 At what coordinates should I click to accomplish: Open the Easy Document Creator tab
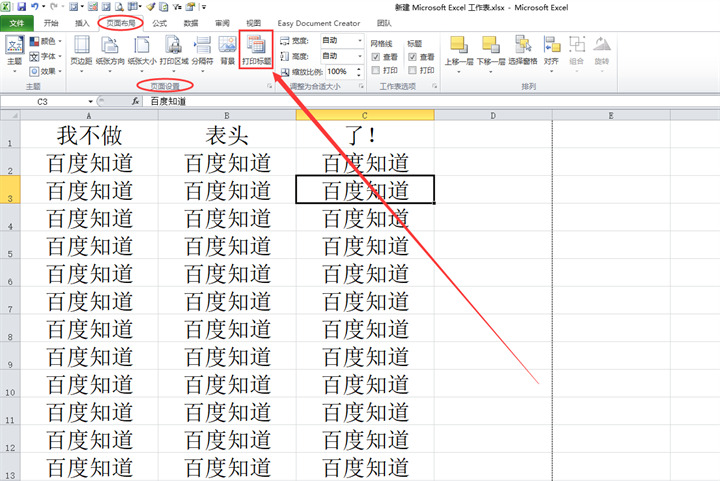(319, 23)
